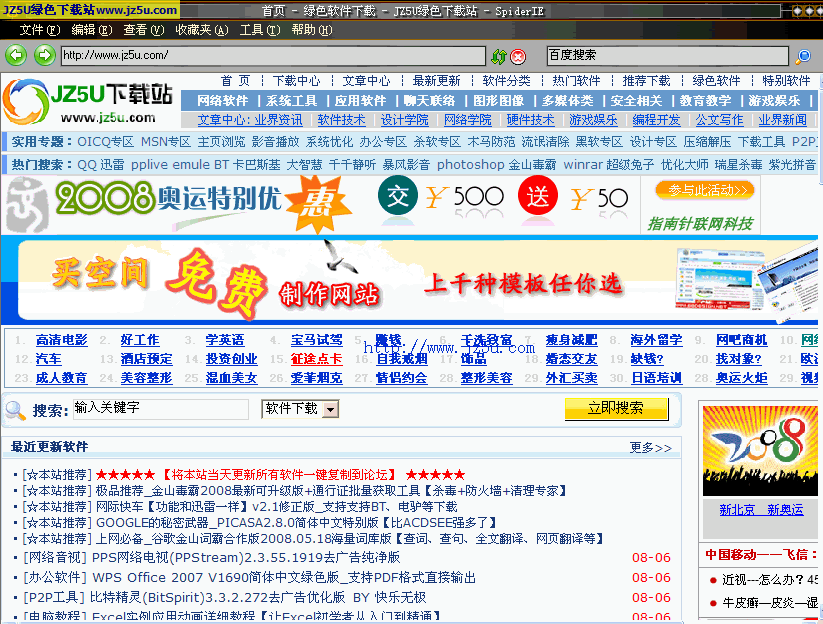Open the 绿色软件 navigation link
The height and width of the screenshot is (624, 823).
coord(716,81)
